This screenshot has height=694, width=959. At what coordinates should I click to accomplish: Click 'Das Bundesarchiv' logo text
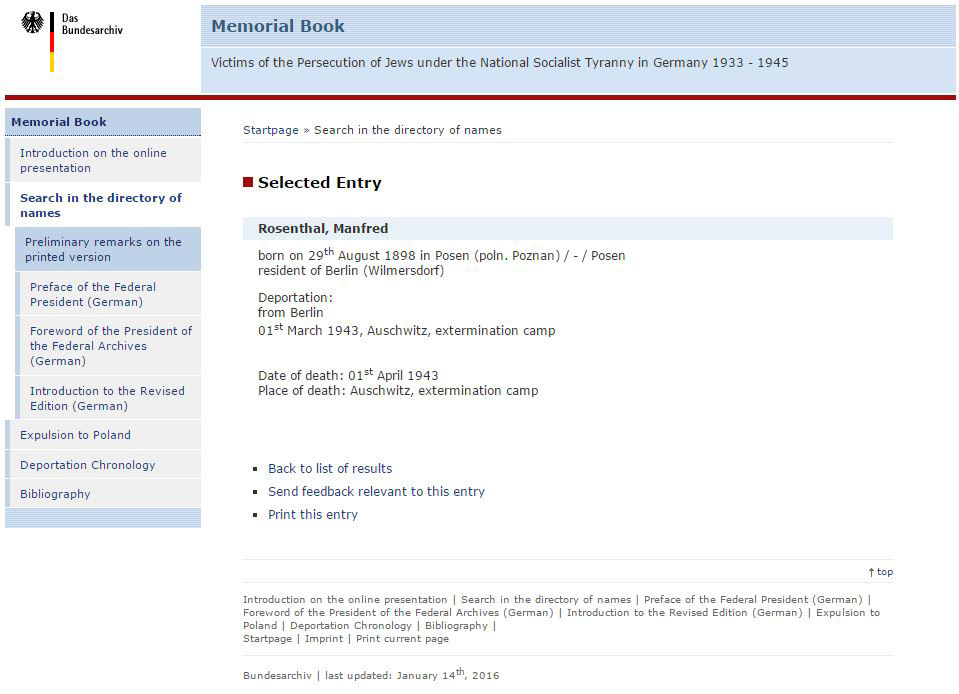[92, 24]
